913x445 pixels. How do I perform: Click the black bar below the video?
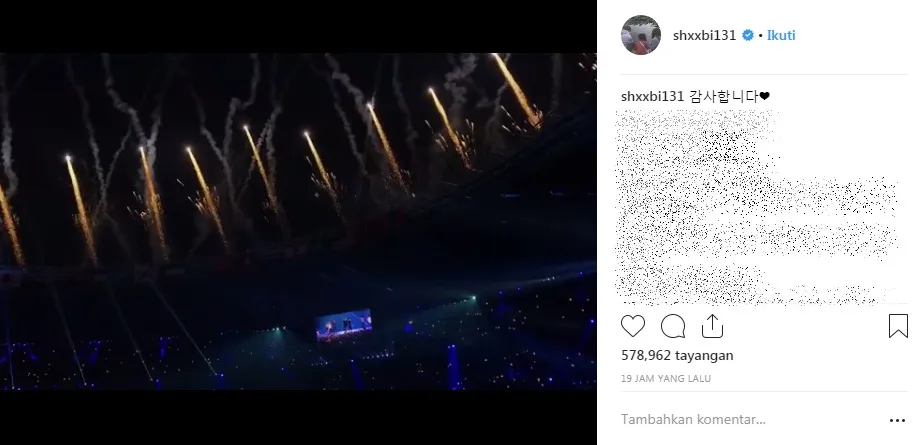tap(298, 417)
